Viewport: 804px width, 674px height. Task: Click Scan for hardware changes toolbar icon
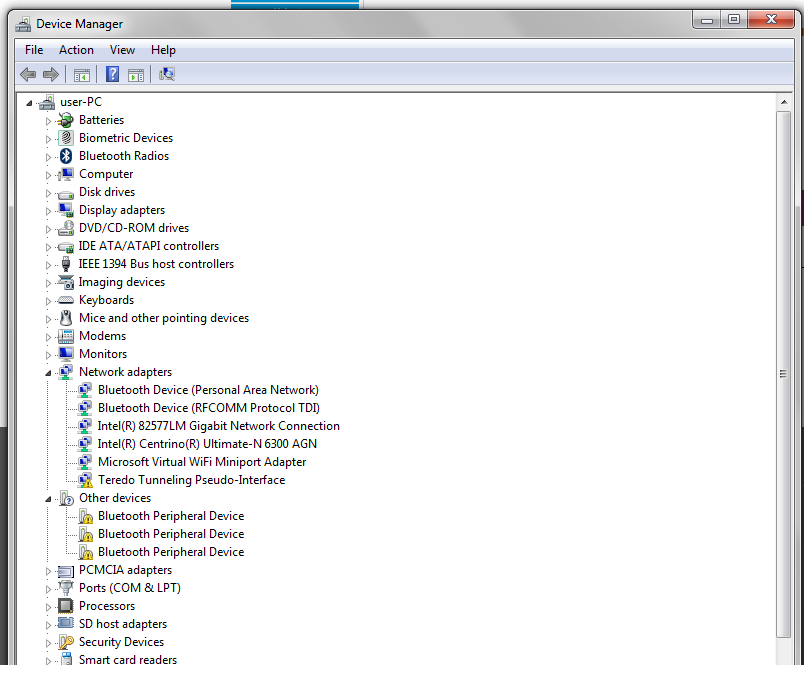(167, 74)
